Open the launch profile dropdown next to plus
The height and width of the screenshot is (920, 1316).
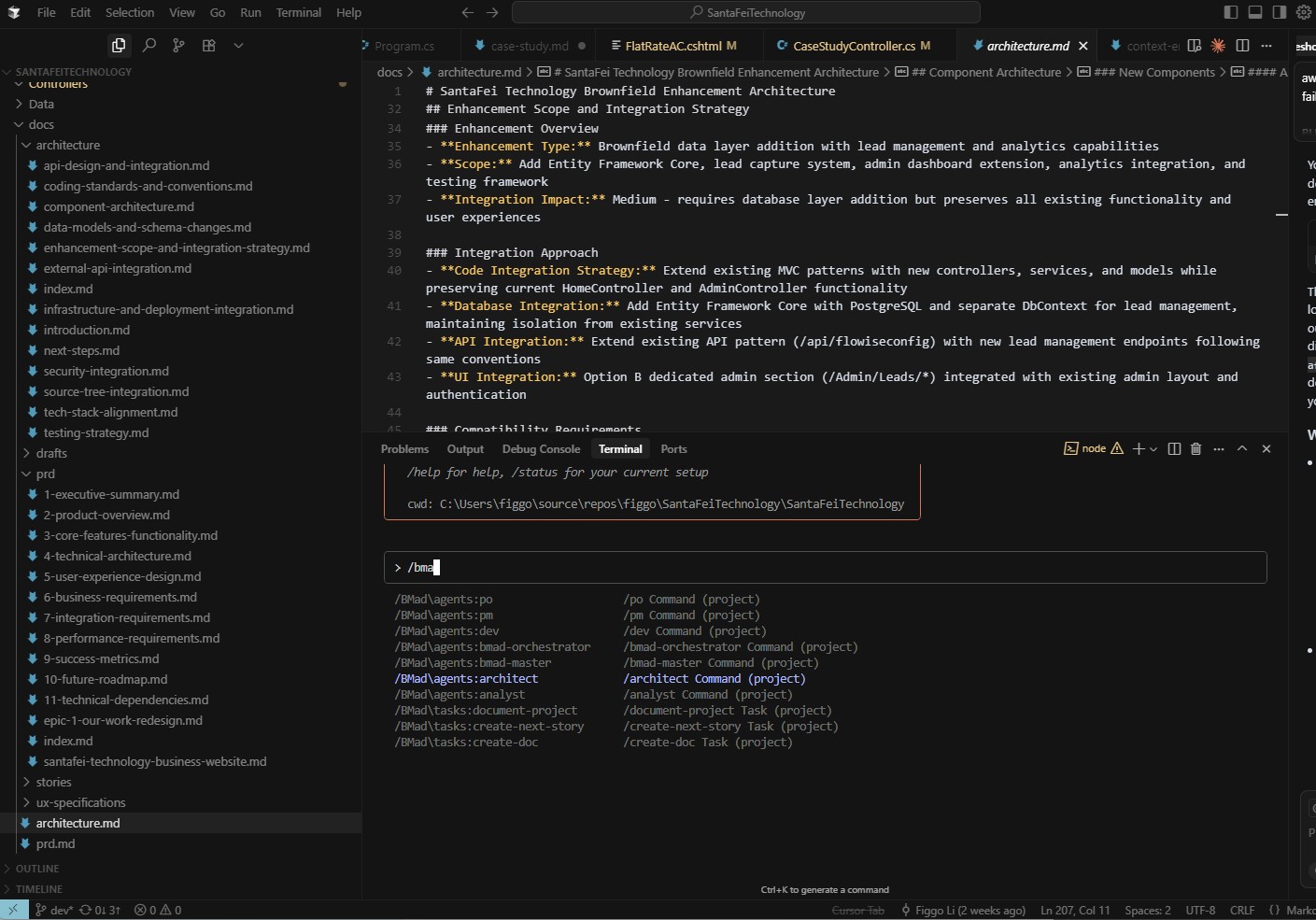click(1153, 449)
